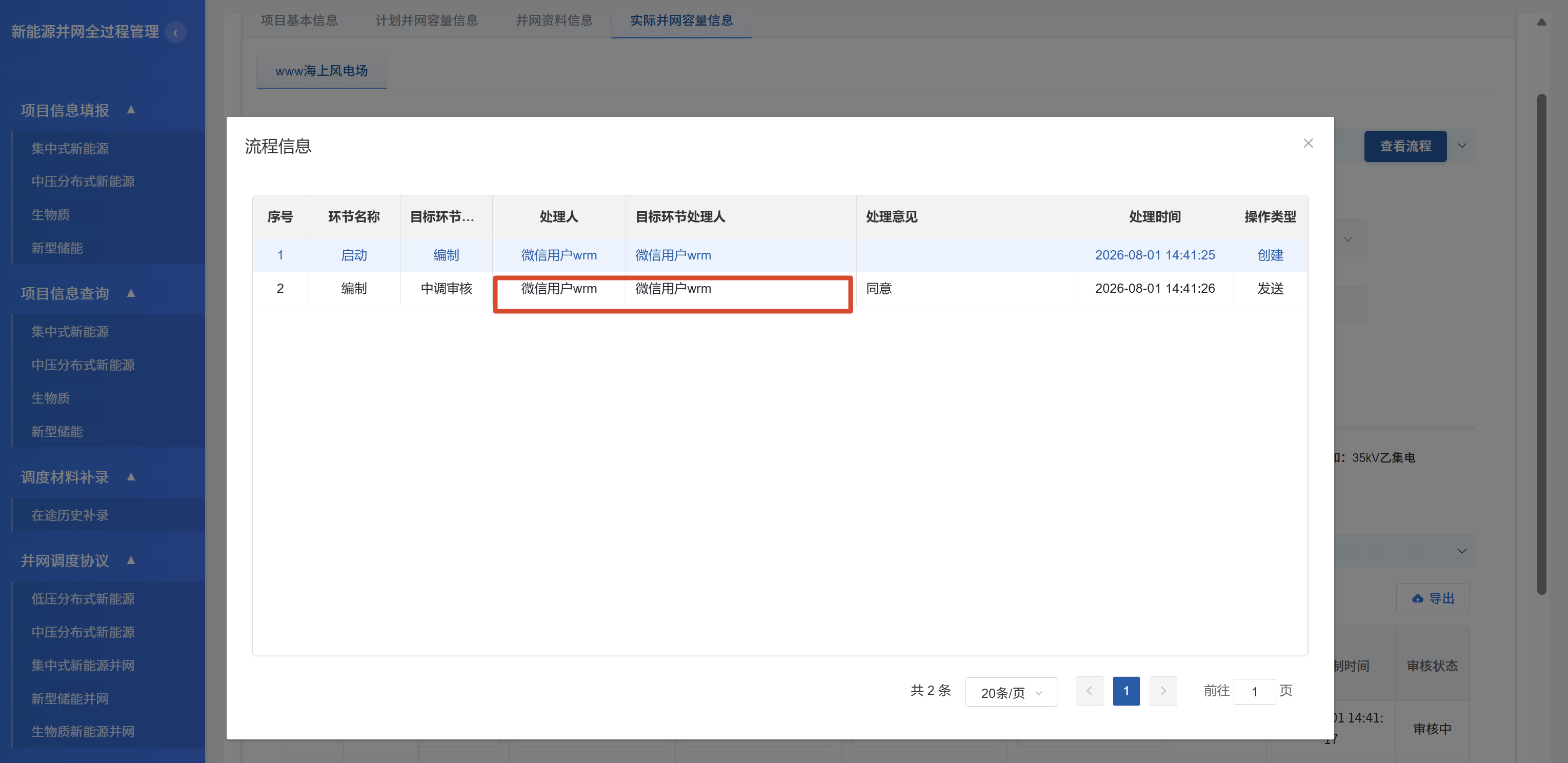Click timestamp 2026-08-01 14:41:26
This screenshot has width=1568, height=763.
point(1155,289)
